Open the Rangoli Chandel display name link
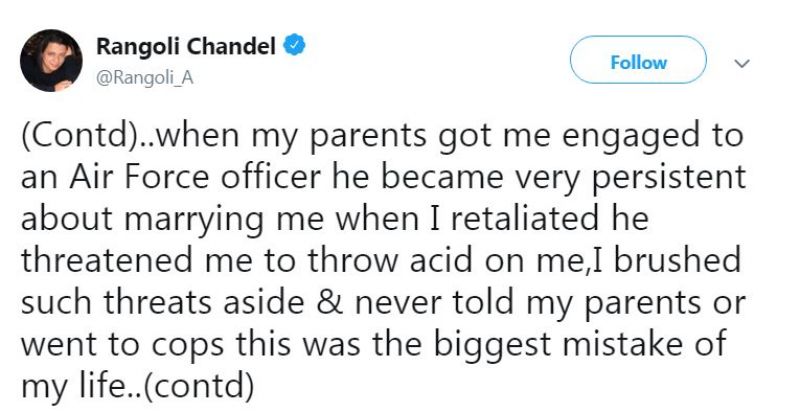 pos(185,47)
